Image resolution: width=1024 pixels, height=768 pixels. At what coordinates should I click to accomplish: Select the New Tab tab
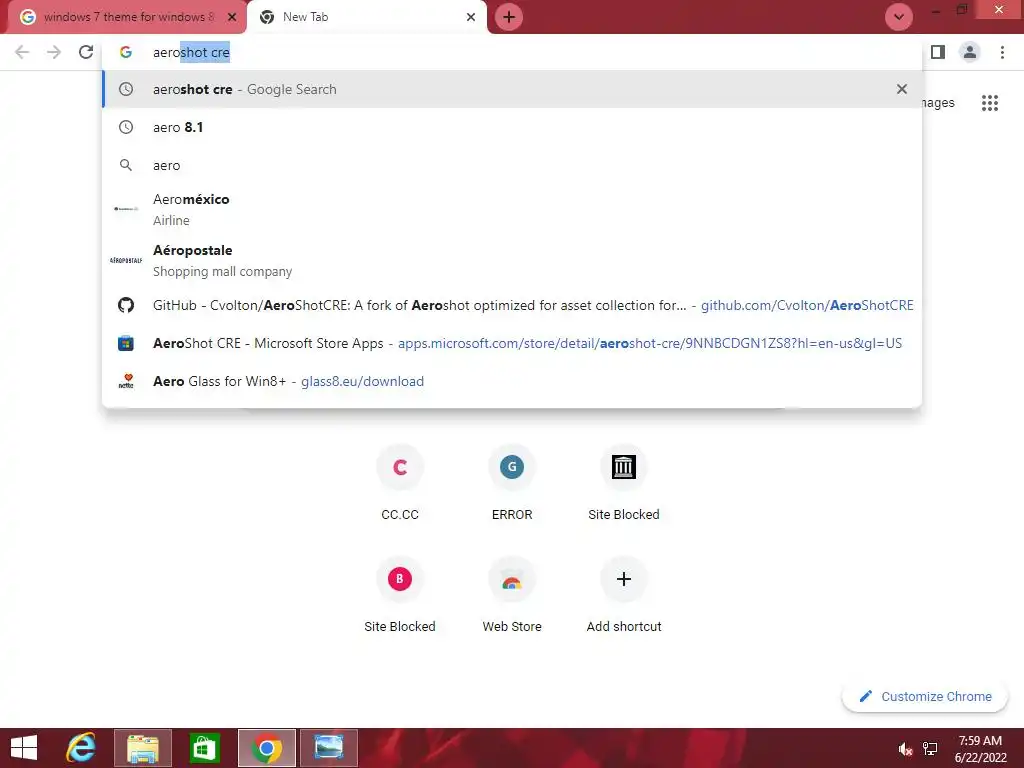[367, 17]
